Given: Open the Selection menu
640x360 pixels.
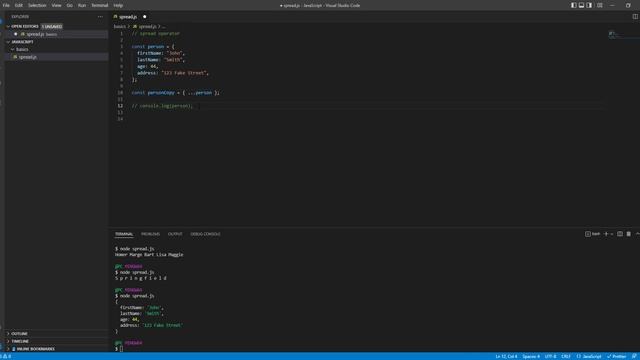Looking at the screenshot, I should pos(37,5).
